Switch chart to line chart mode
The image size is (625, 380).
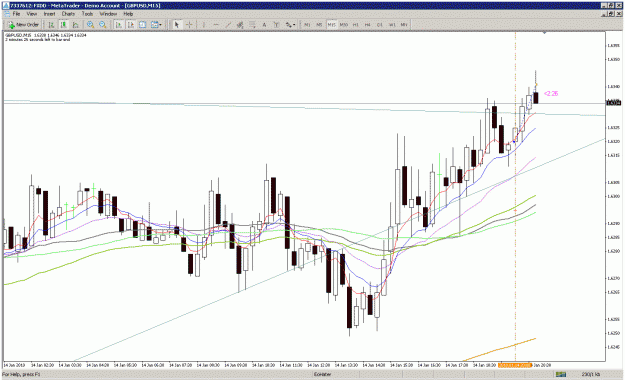[x=76, y=25]
